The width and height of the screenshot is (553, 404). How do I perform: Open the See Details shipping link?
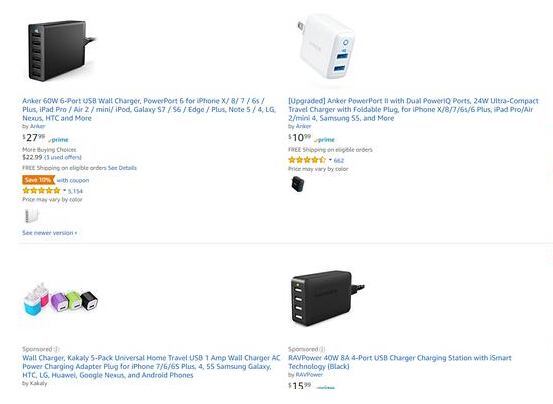click(x=122, y=168)
